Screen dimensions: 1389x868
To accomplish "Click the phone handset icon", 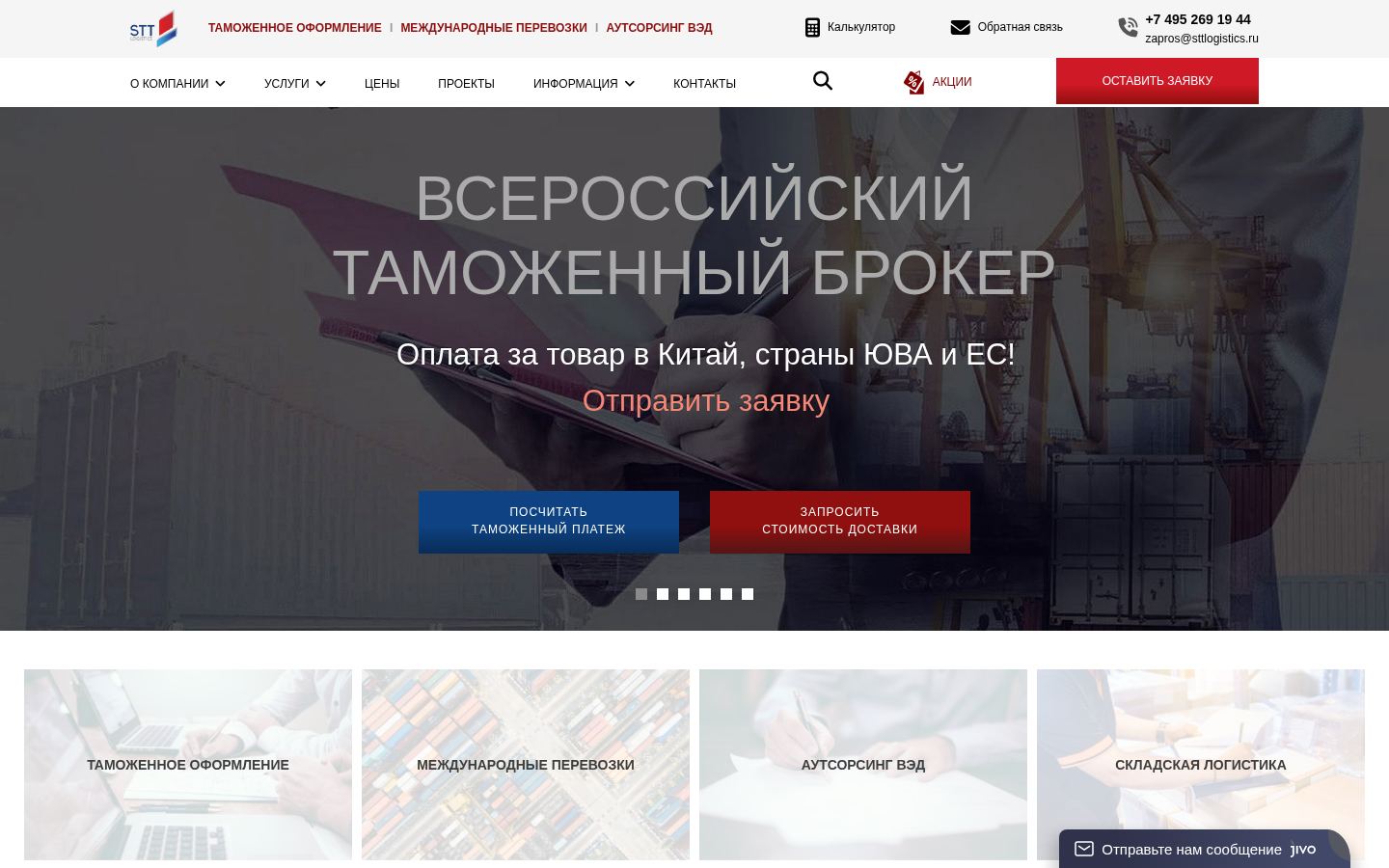I will [x=1128, y=28].
